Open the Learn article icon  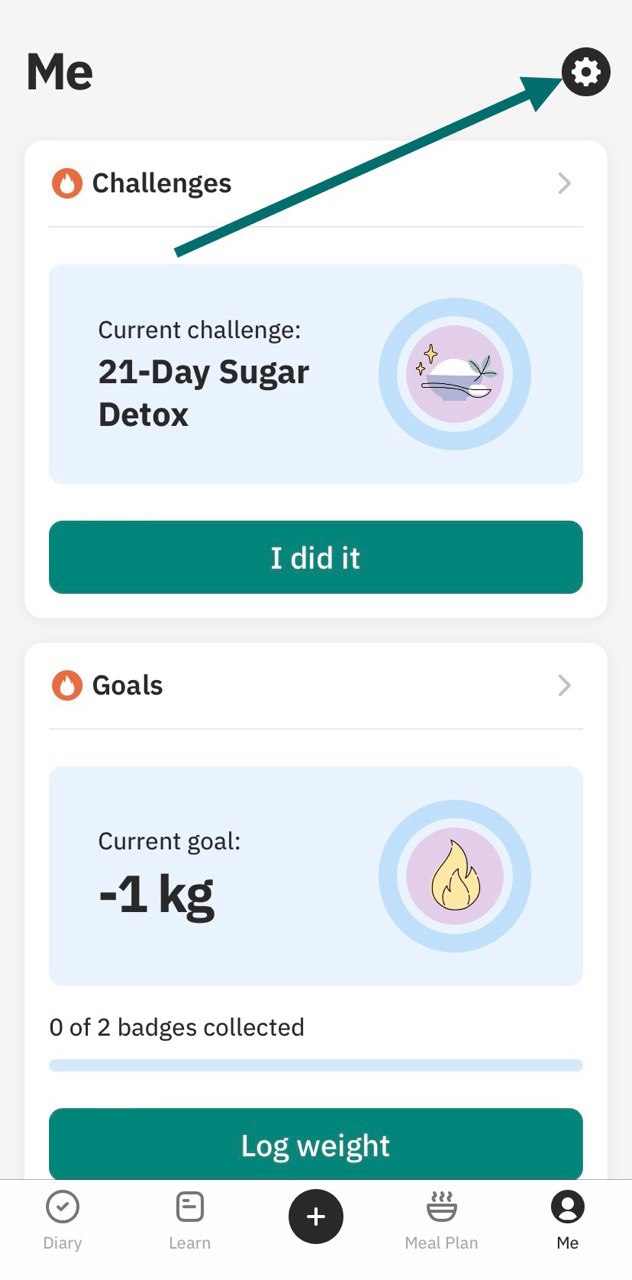click(189, 1208)
